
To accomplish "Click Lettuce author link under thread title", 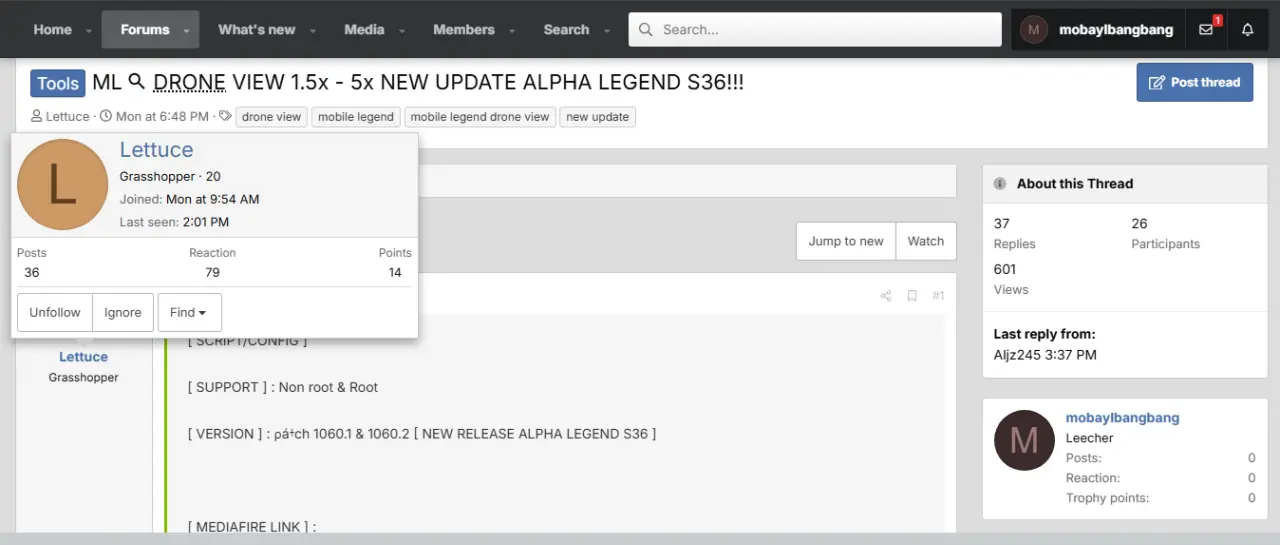I will tap(67, 117).
